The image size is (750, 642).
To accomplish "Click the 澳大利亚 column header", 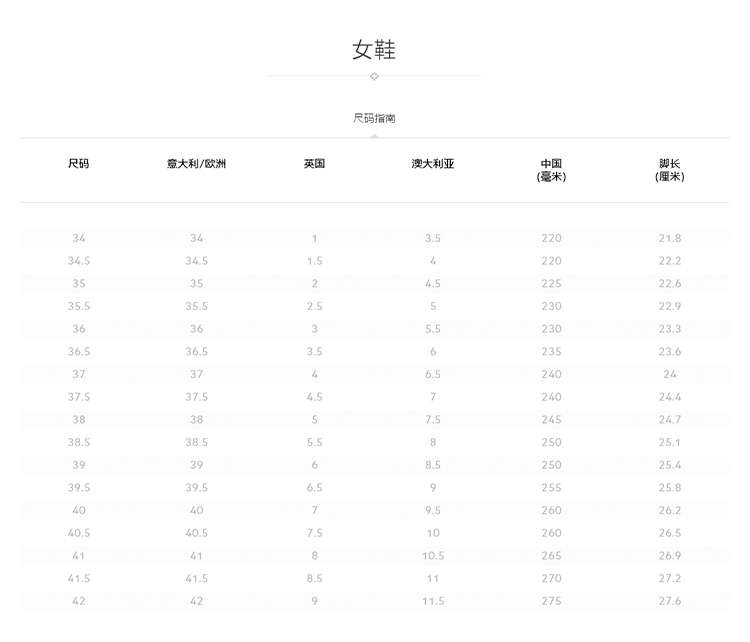I will click(x=432, y=164).
